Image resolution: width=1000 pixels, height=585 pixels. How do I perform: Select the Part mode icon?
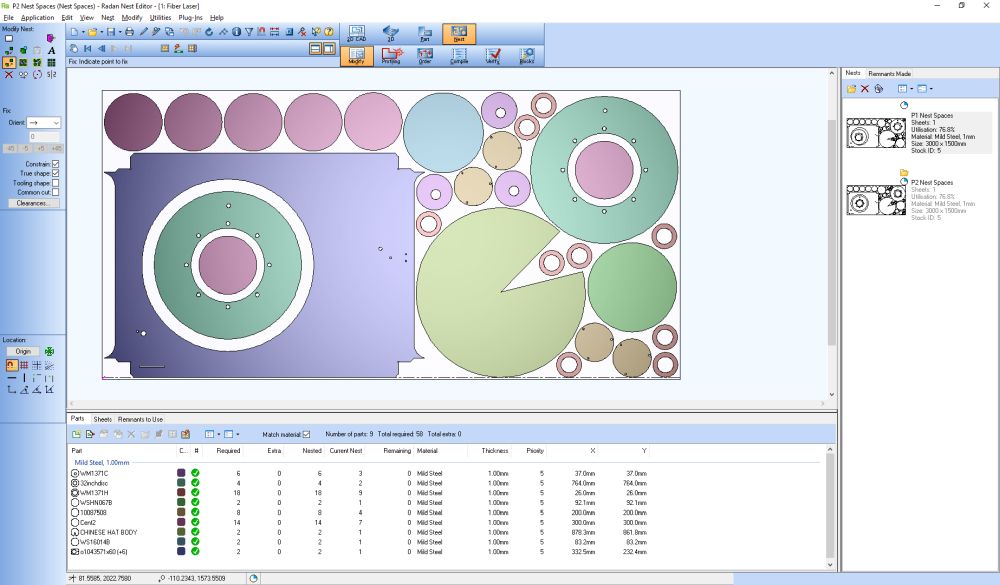coord(425,34)
